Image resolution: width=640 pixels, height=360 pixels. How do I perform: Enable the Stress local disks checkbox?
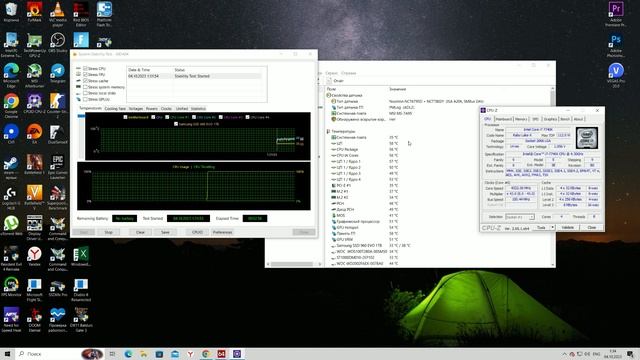(85, 93)
